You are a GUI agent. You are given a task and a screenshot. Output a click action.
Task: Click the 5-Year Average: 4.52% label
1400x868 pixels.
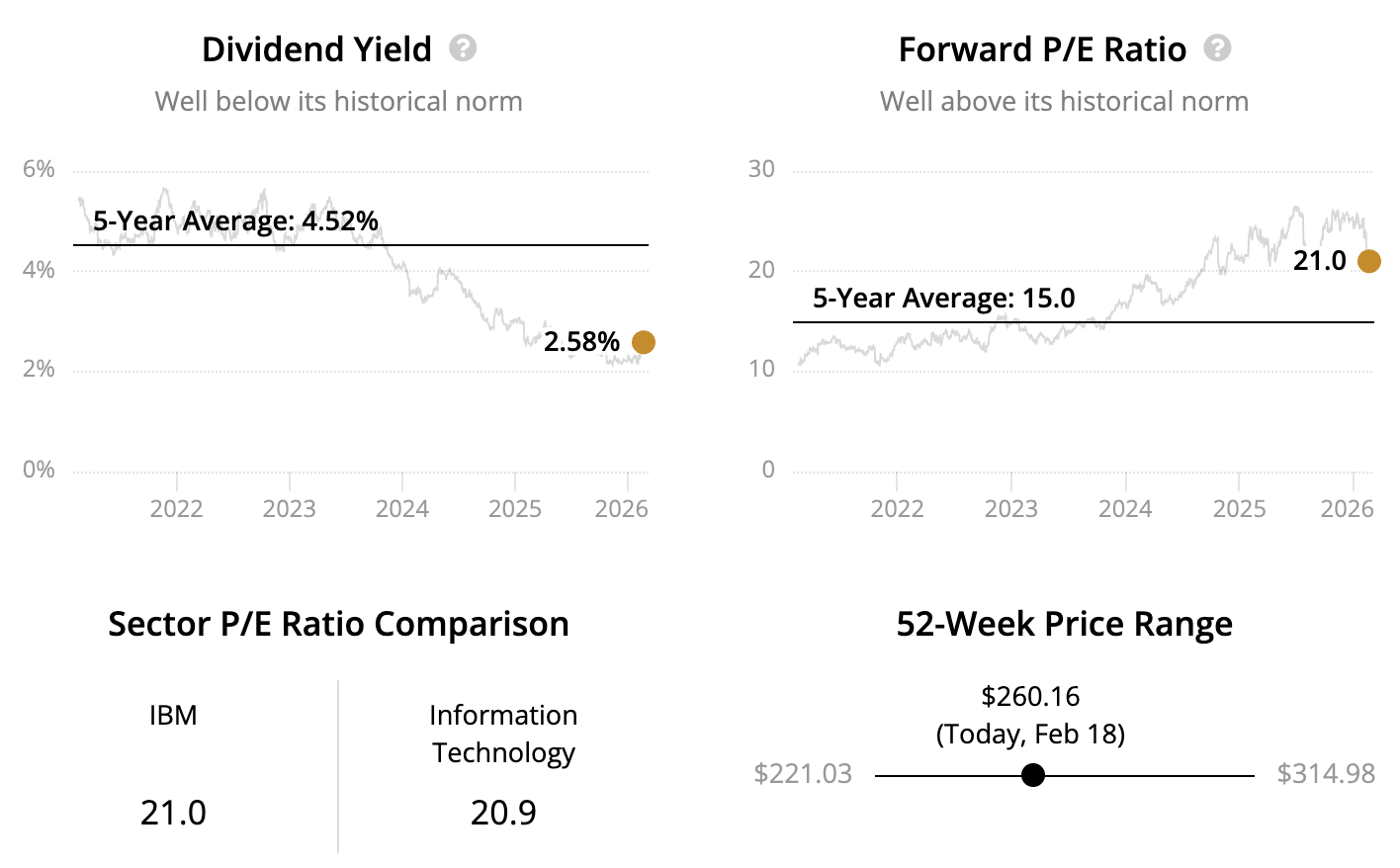click(235, 220)
